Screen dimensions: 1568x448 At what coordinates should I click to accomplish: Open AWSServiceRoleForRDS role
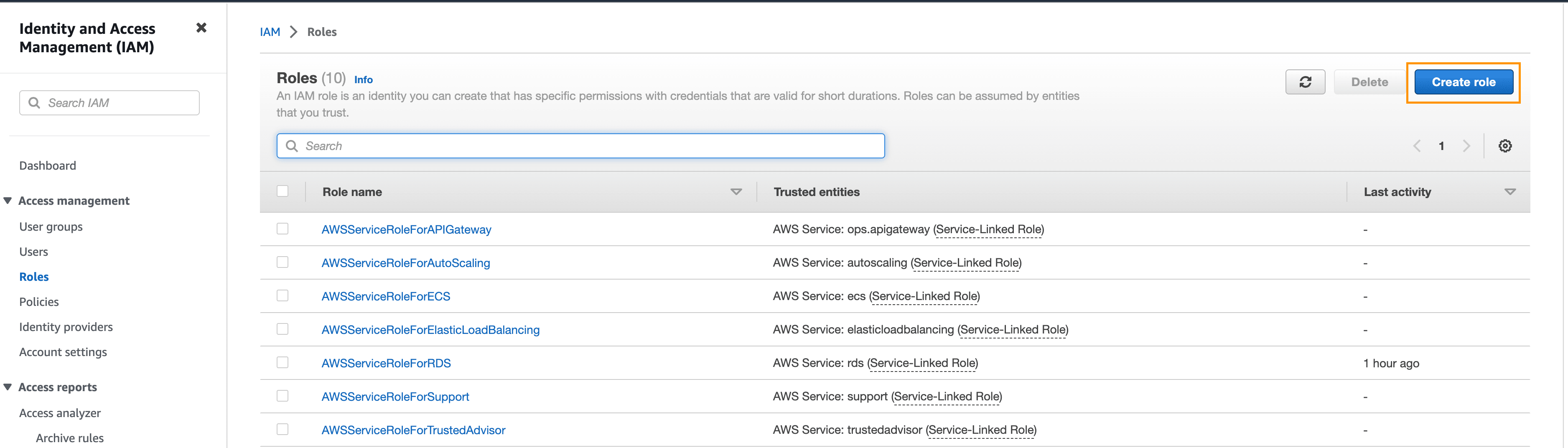coord(386,364)
